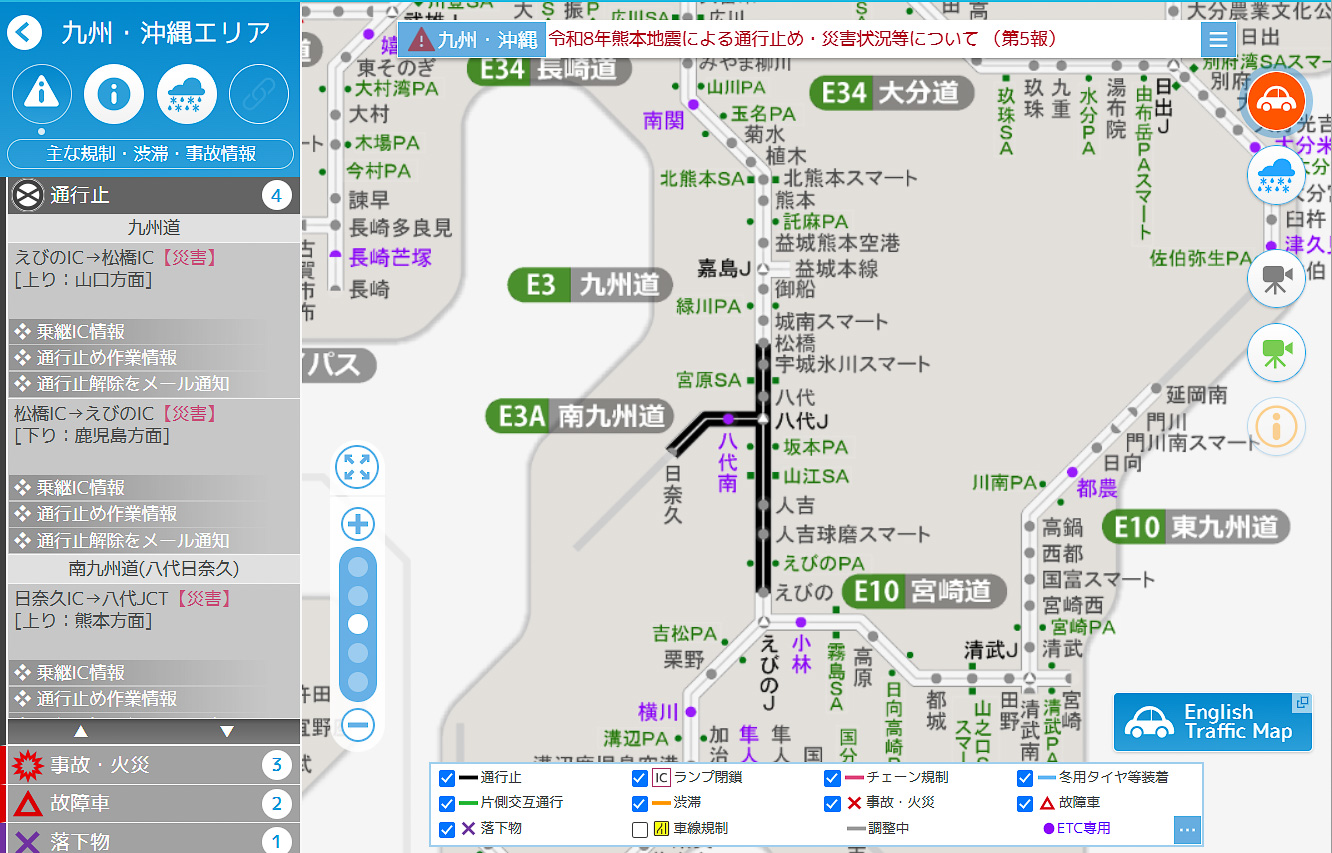This screenshot has height=853, width=1332.
Task: Uncheck the ランプ閉鎖 legend checkbox
Action: pos(640,778)
